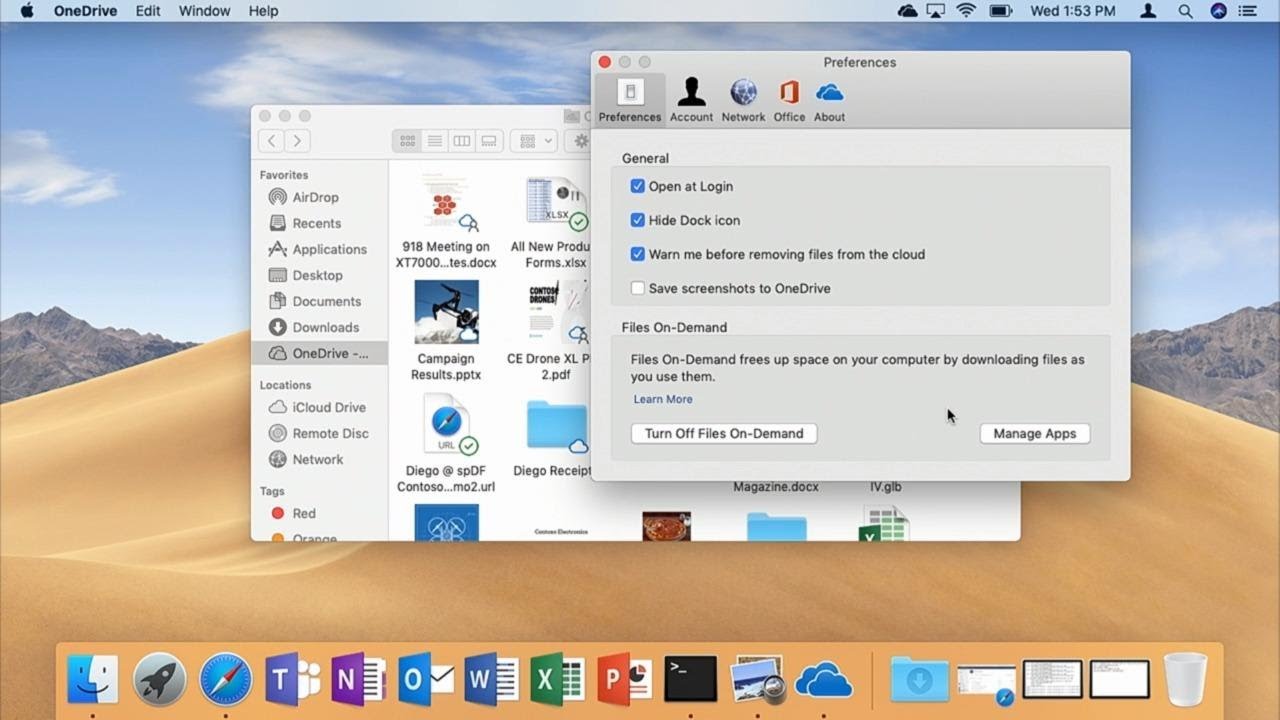1280x720 pixels.
Task: Switch Finder to icon view
Action: point(407,141)
